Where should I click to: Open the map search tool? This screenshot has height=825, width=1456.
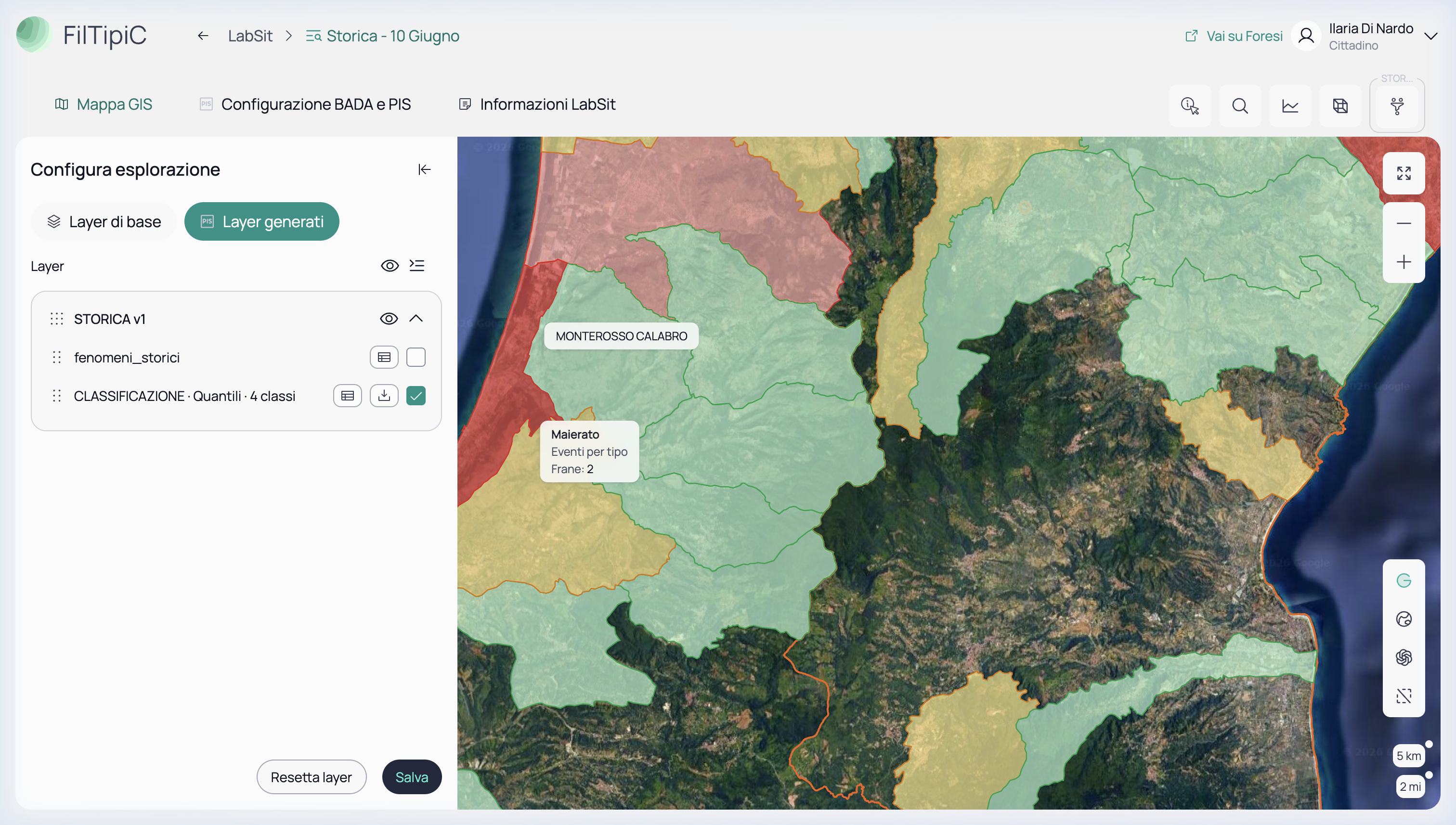pos(1240,105)
